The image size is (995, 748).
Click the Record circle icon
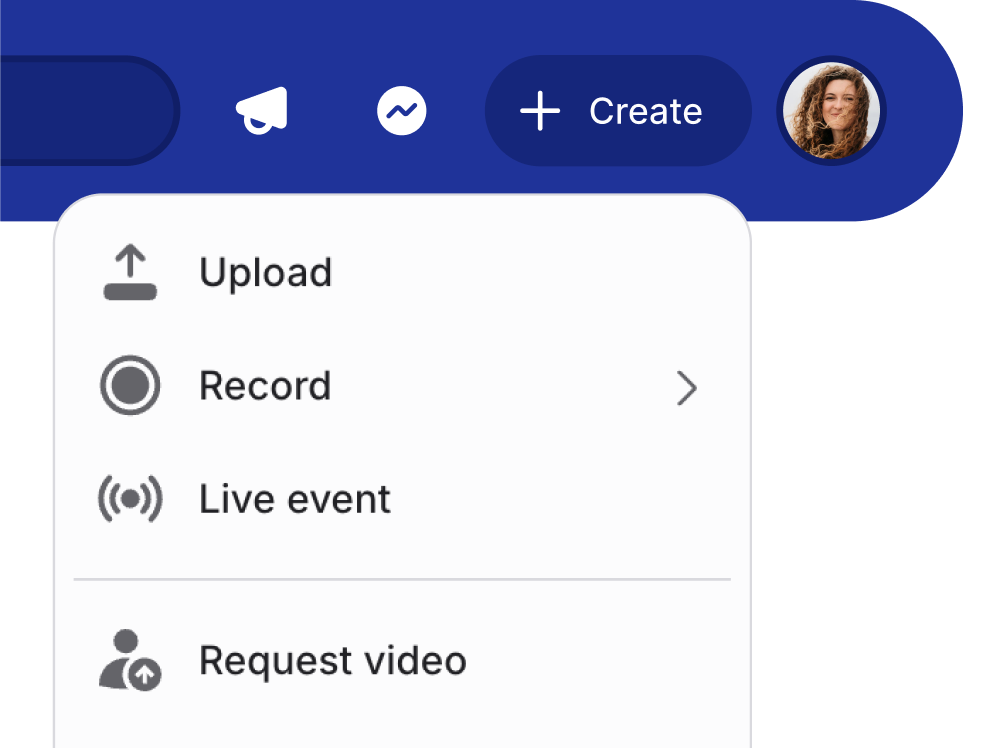pyautogui.click(x=130, y=386)
